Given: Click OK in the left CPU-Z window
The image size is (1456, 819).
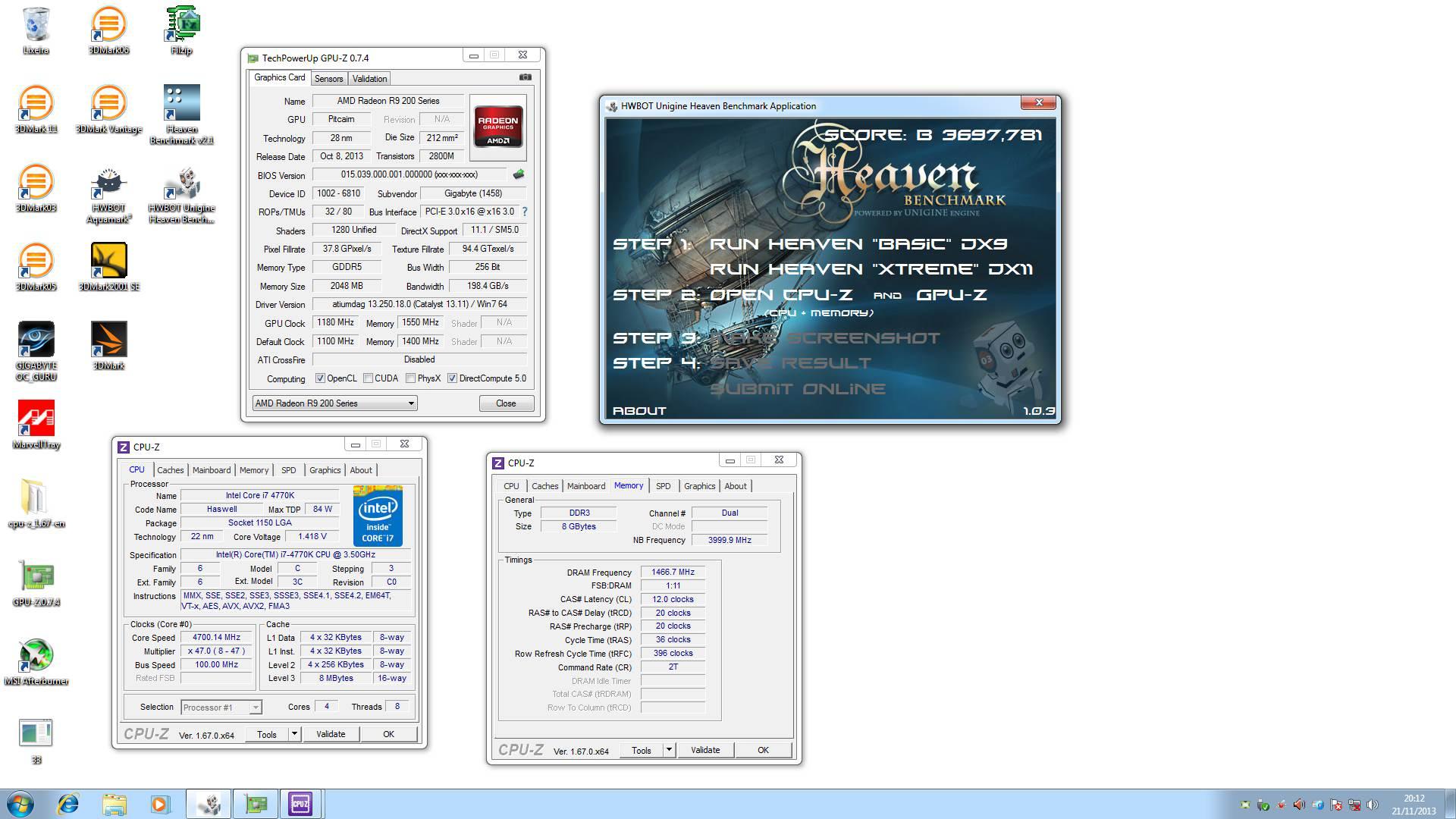Looking at the screenshot, I should click(388, 734).
